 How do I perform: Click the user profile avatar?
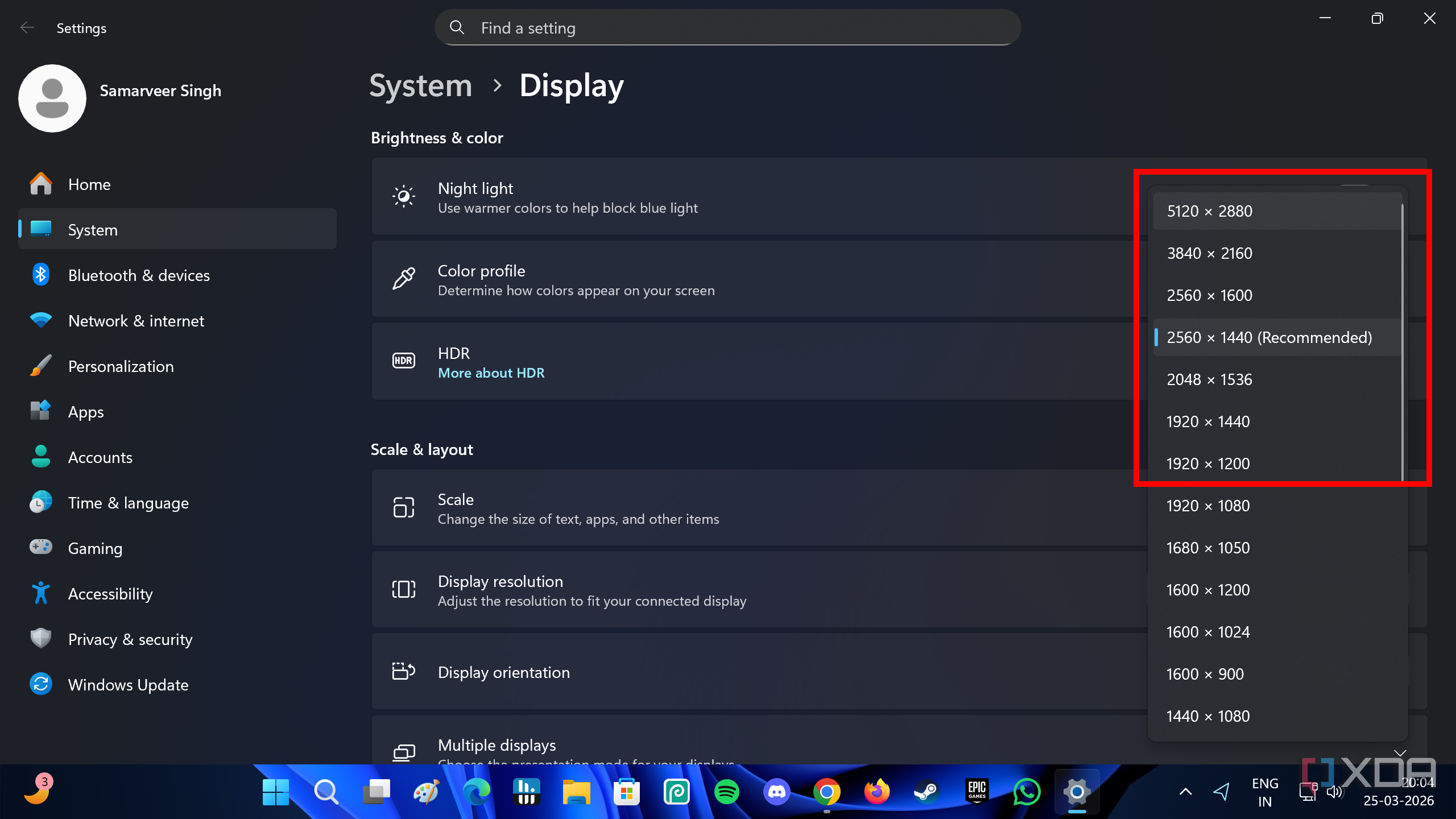point(52,98)
